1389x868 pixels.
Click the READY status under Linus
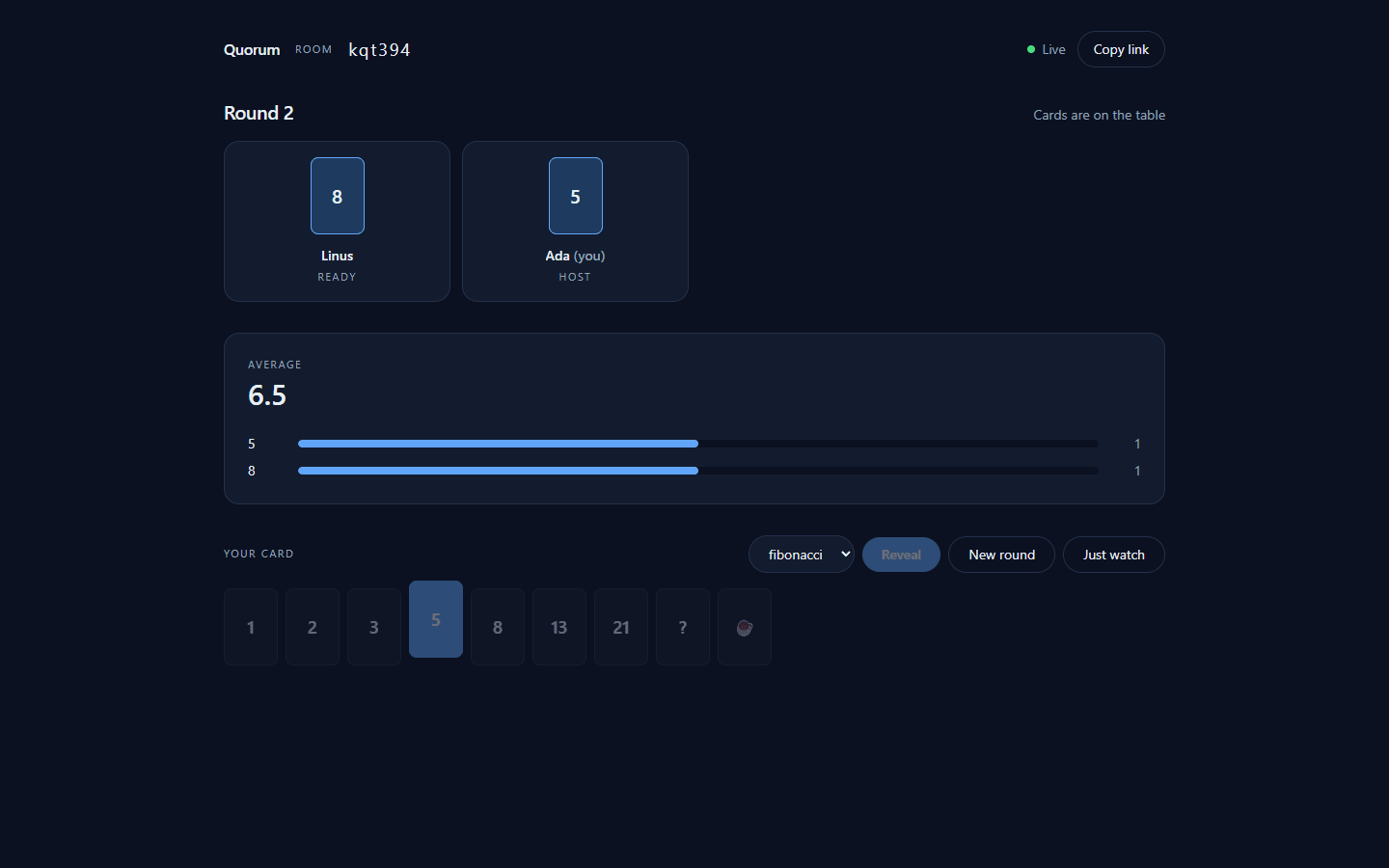[x=338, y=277]
